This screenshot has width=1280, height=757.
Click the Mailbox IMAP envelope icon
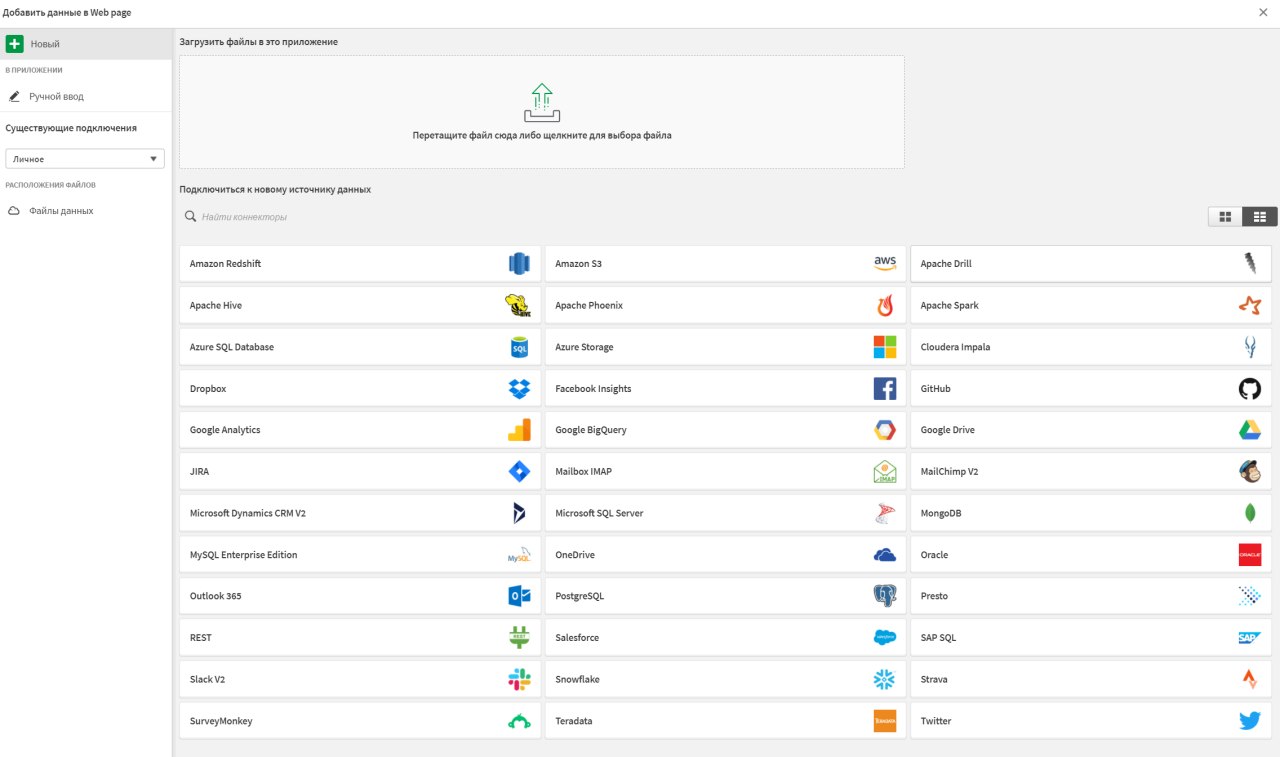884,472
